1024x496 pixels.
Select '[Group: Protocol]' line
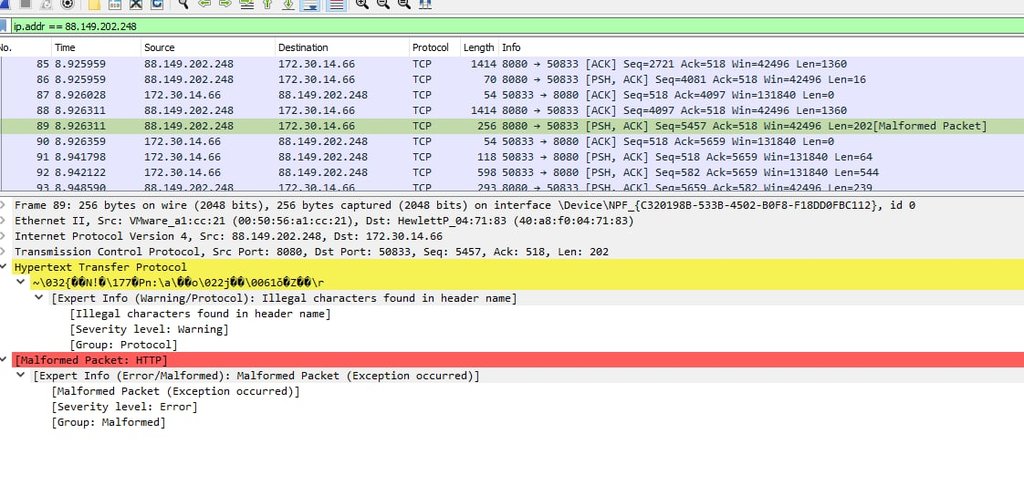click(123, 345)
